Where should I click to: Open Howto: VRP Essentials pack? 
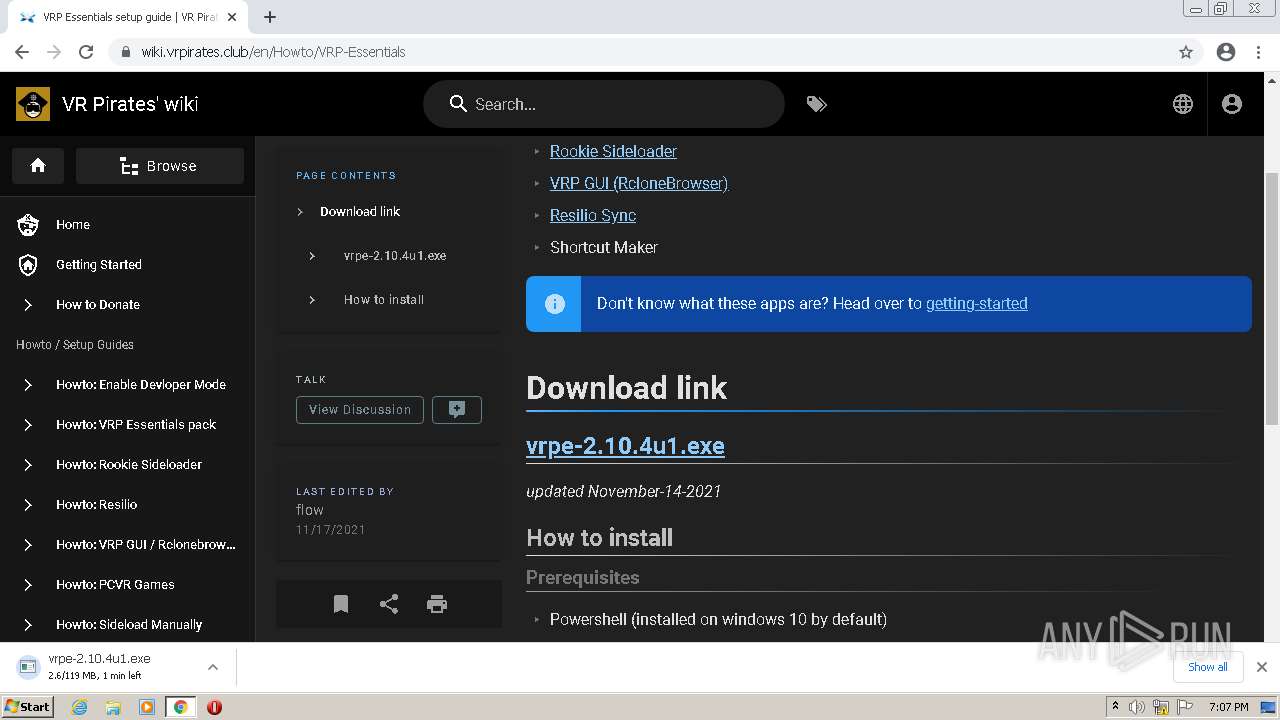point(136,425)
